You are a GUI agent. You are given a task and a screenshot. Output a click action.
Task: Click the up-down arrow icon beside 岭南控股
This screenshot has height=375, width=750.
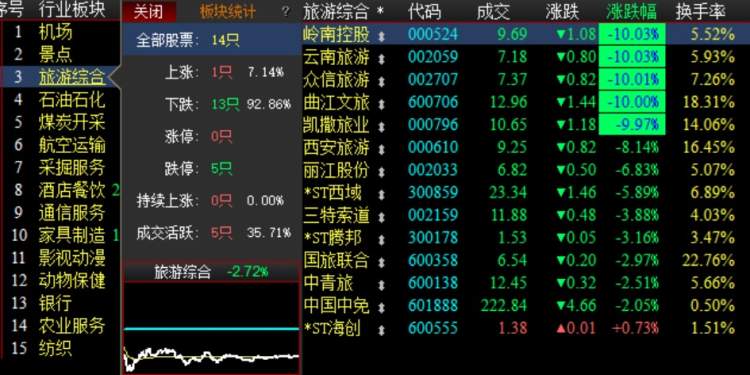[381, 35]
